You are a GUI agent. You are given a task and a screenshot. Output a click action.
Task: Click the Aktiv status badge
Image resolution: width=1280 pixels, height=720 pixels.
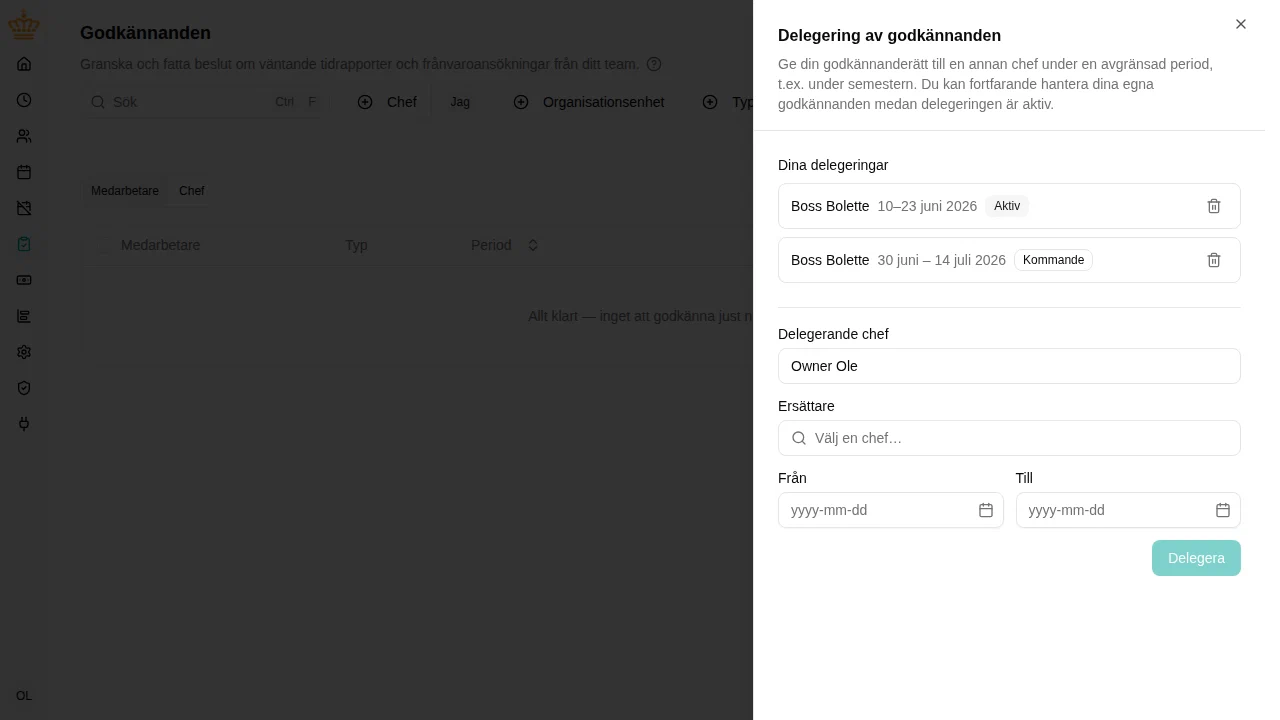point(1007,206)
